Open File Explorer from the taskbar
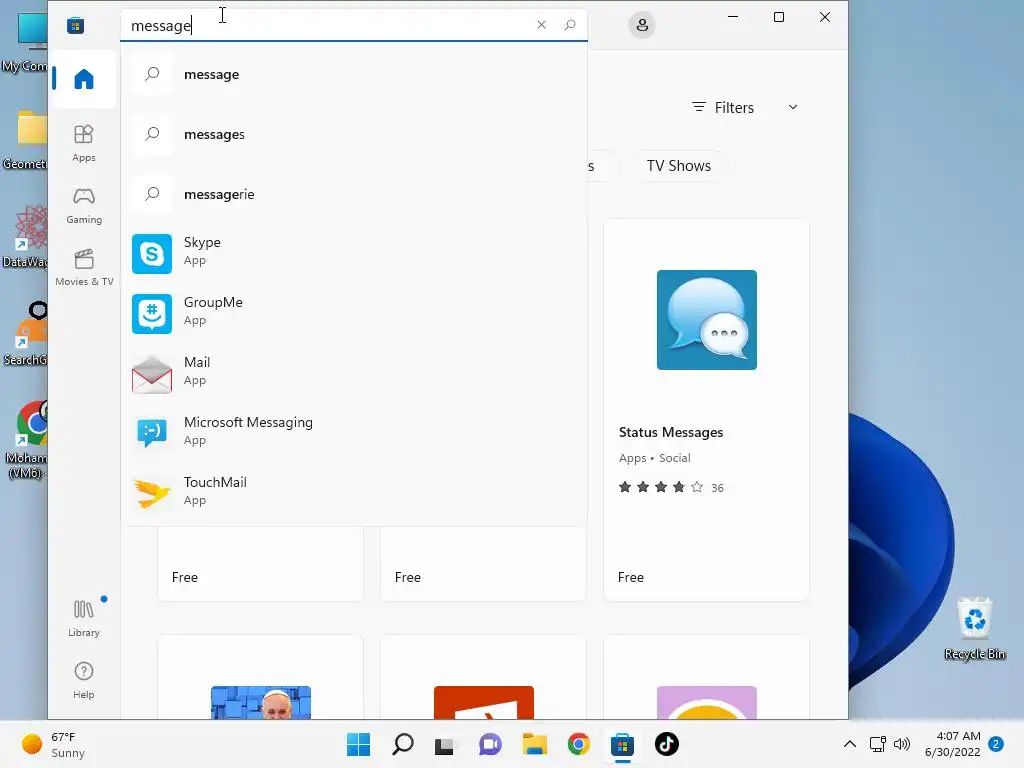This screenshot has width=1024, height=768. 534,744
